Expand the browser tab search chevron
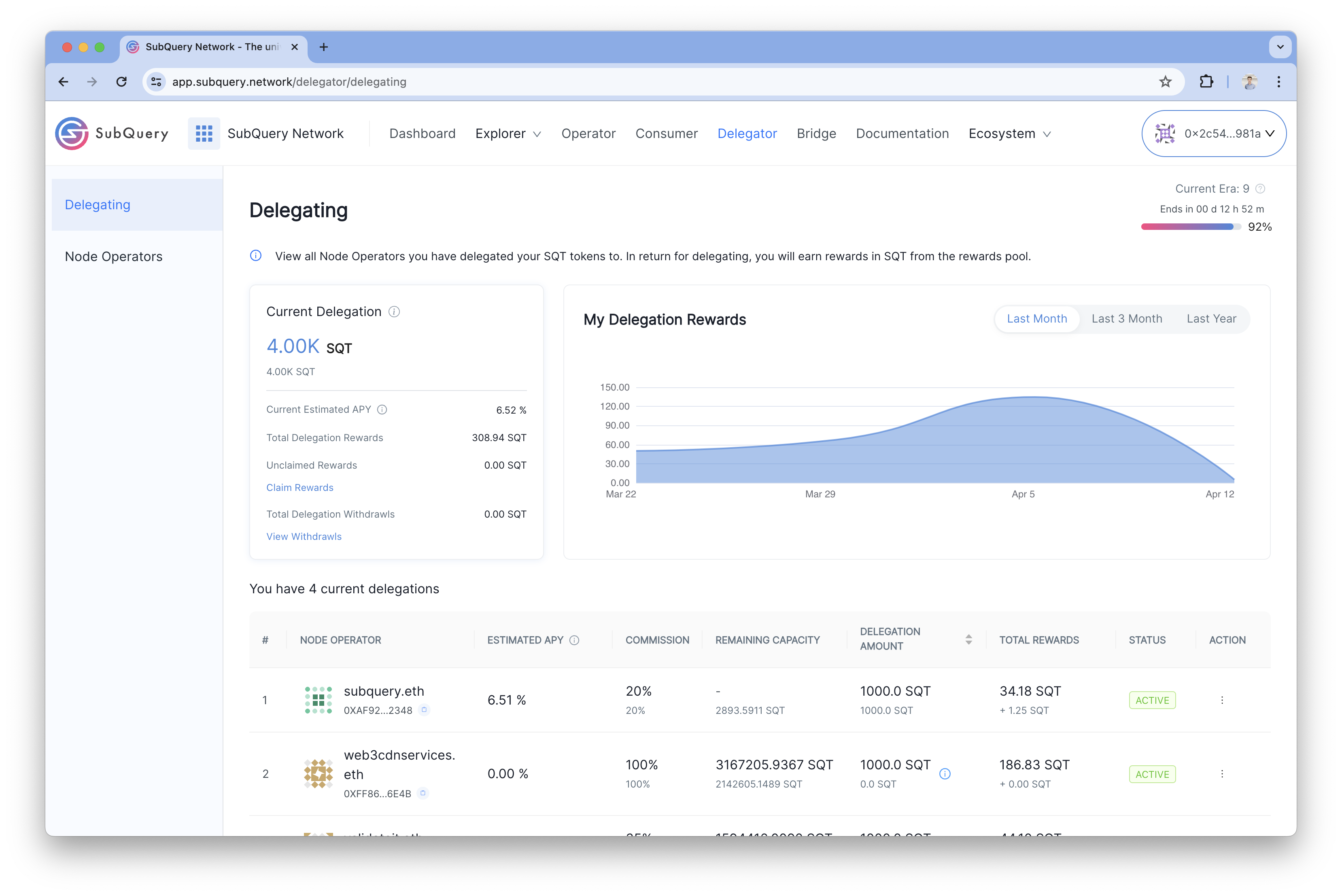 1280,47
